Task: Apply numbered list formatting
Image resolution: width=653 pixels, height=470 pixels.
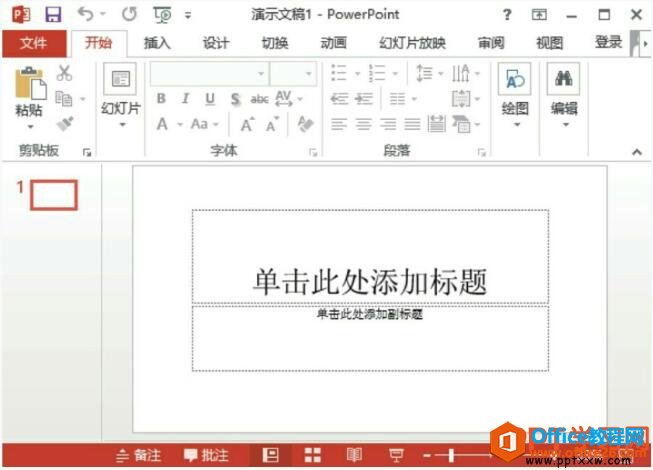Action: (377, 73)
